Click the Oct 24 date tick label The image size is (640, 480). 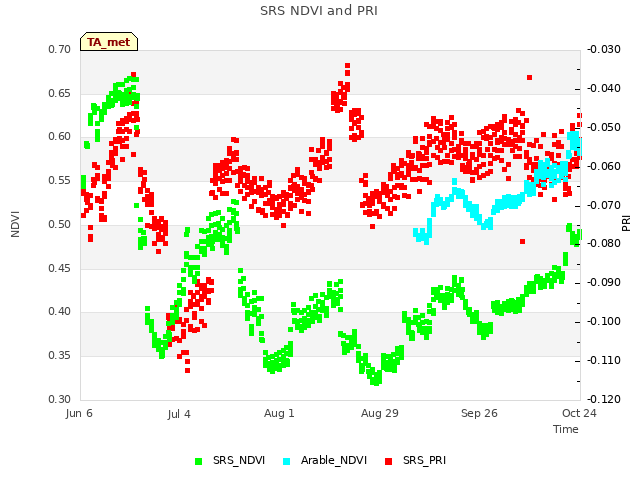tap(579, 413)
